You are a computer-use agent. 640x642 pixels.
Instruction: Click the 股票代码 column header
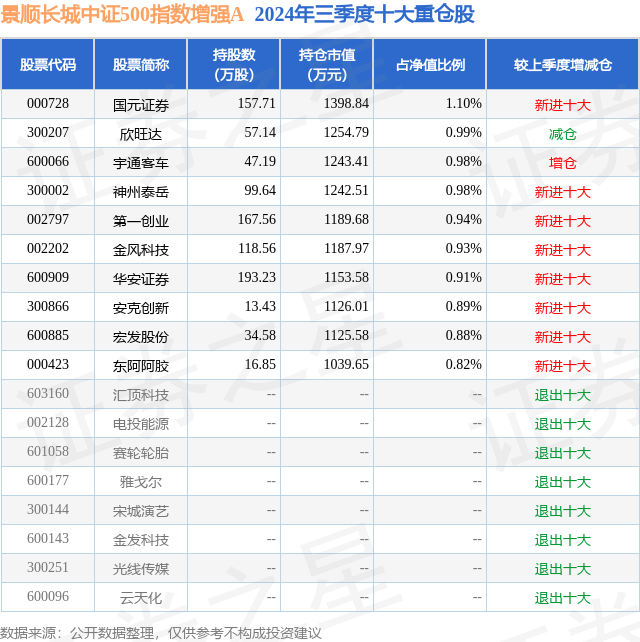[x=48, y=65]
